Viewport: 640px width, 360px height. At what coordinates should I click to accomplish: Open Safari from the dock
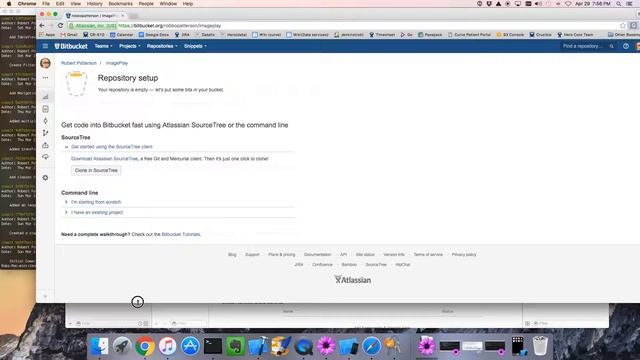tap(371, 346)
